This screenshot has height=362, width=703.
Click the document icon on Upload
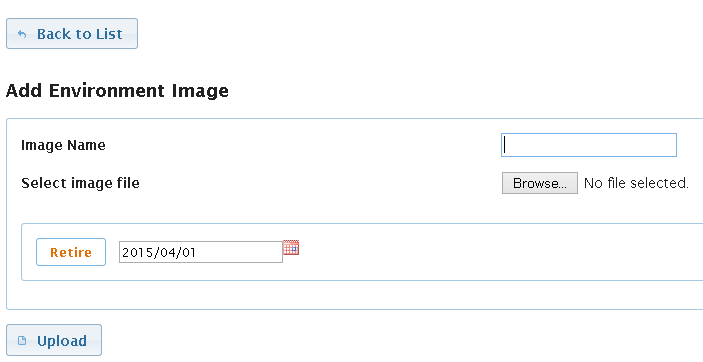[22, 341]
